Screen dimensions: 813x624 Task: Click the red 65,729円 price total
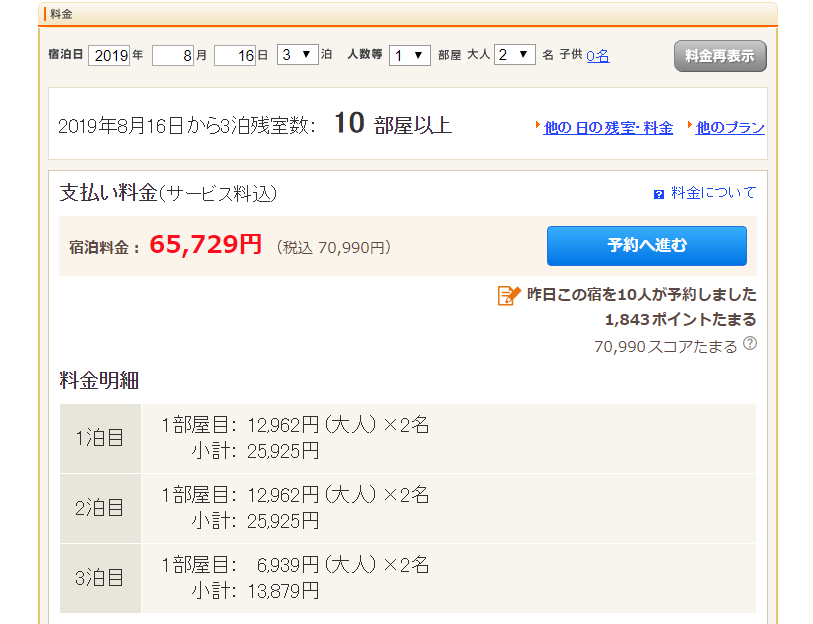click(x=206, y=245)
